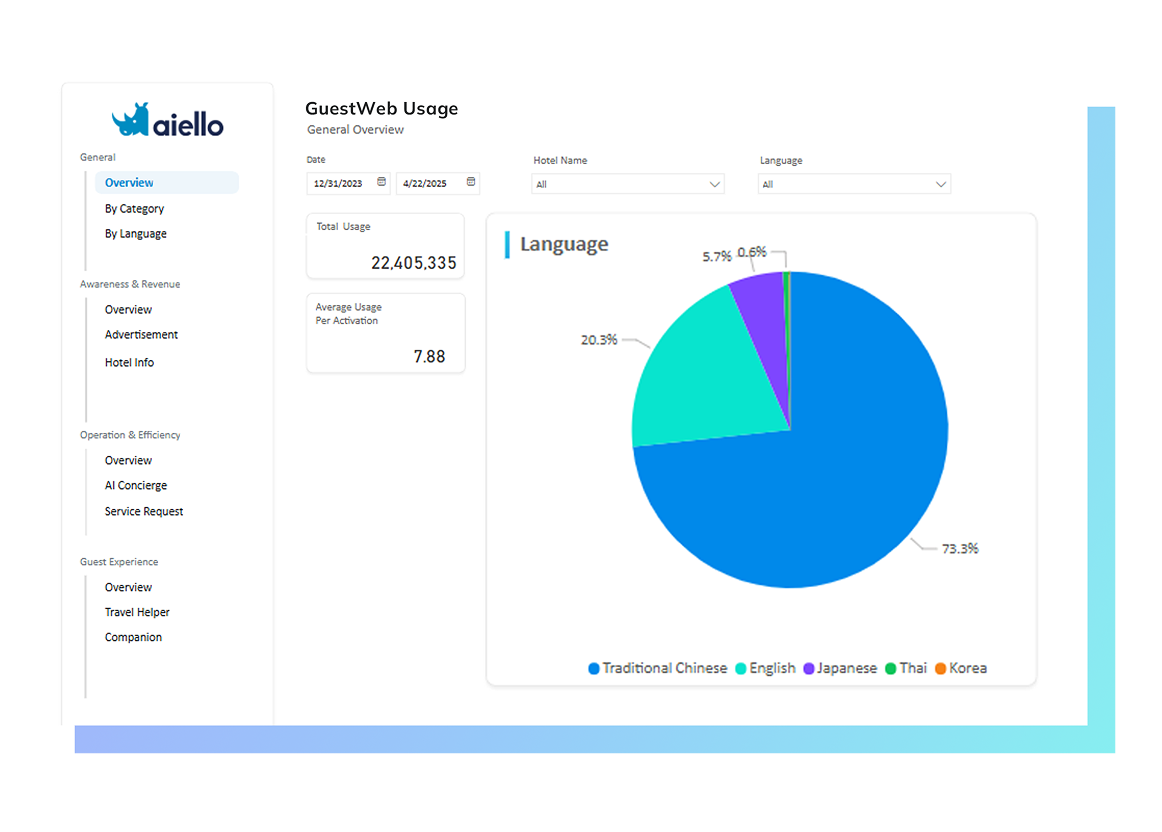Click the Awareness & Revenue section header
1162x832 pixels.
click(x=130, y=284)
